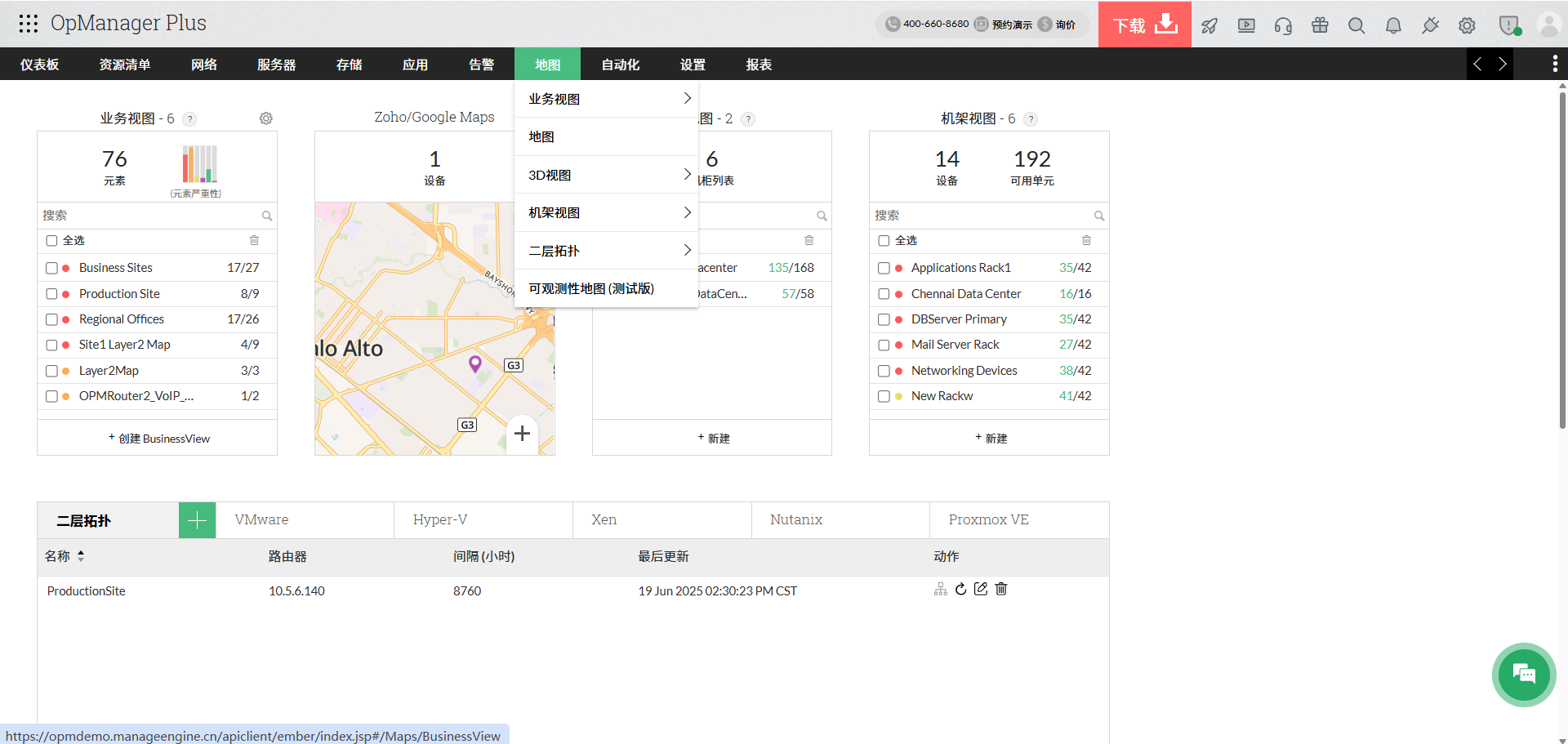Image resolution: width=1568 pixels, height=744 pixels.
Task: Check the New Rackw checkbox
Action: point(884,396)
